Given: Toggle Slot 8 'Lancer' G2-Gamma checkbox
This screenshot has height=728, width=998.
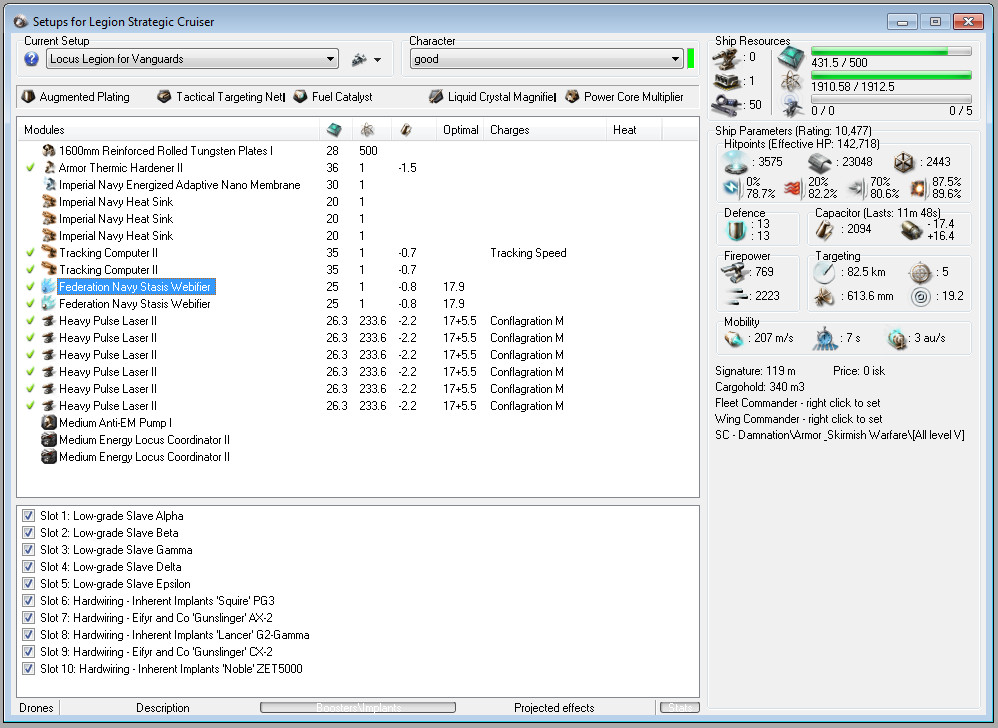Looking at the screenshot, I should (28, 634).
